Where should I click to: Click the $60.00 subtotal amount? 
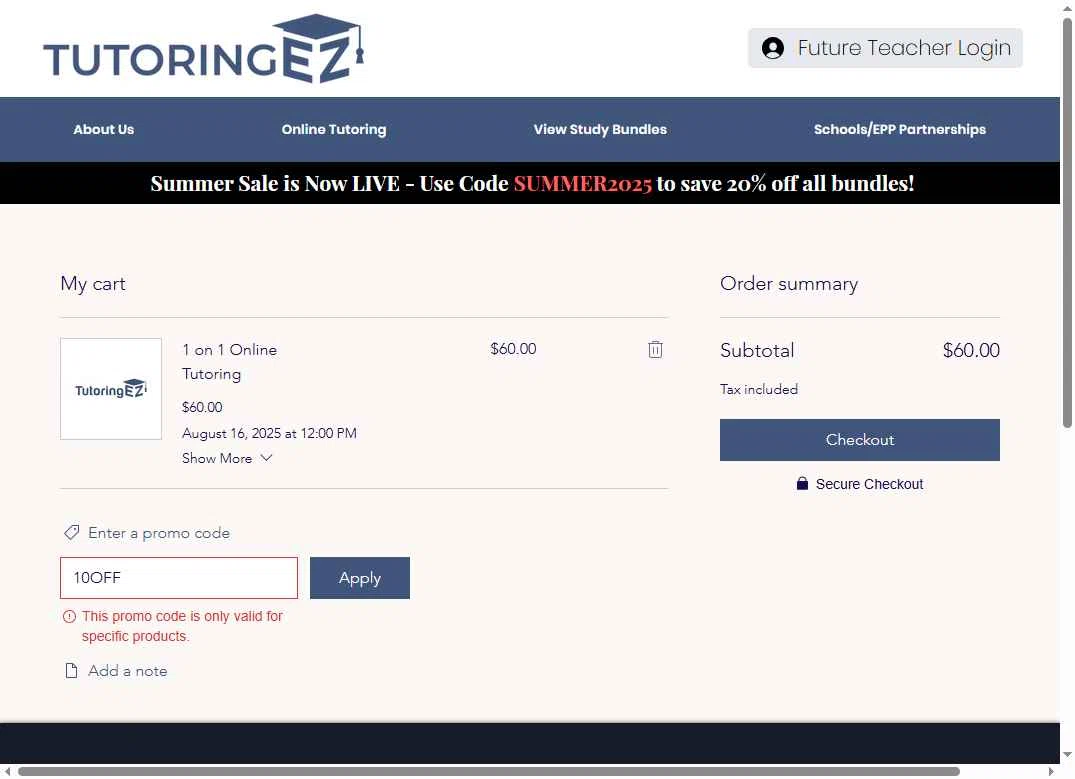pos(971,350)
